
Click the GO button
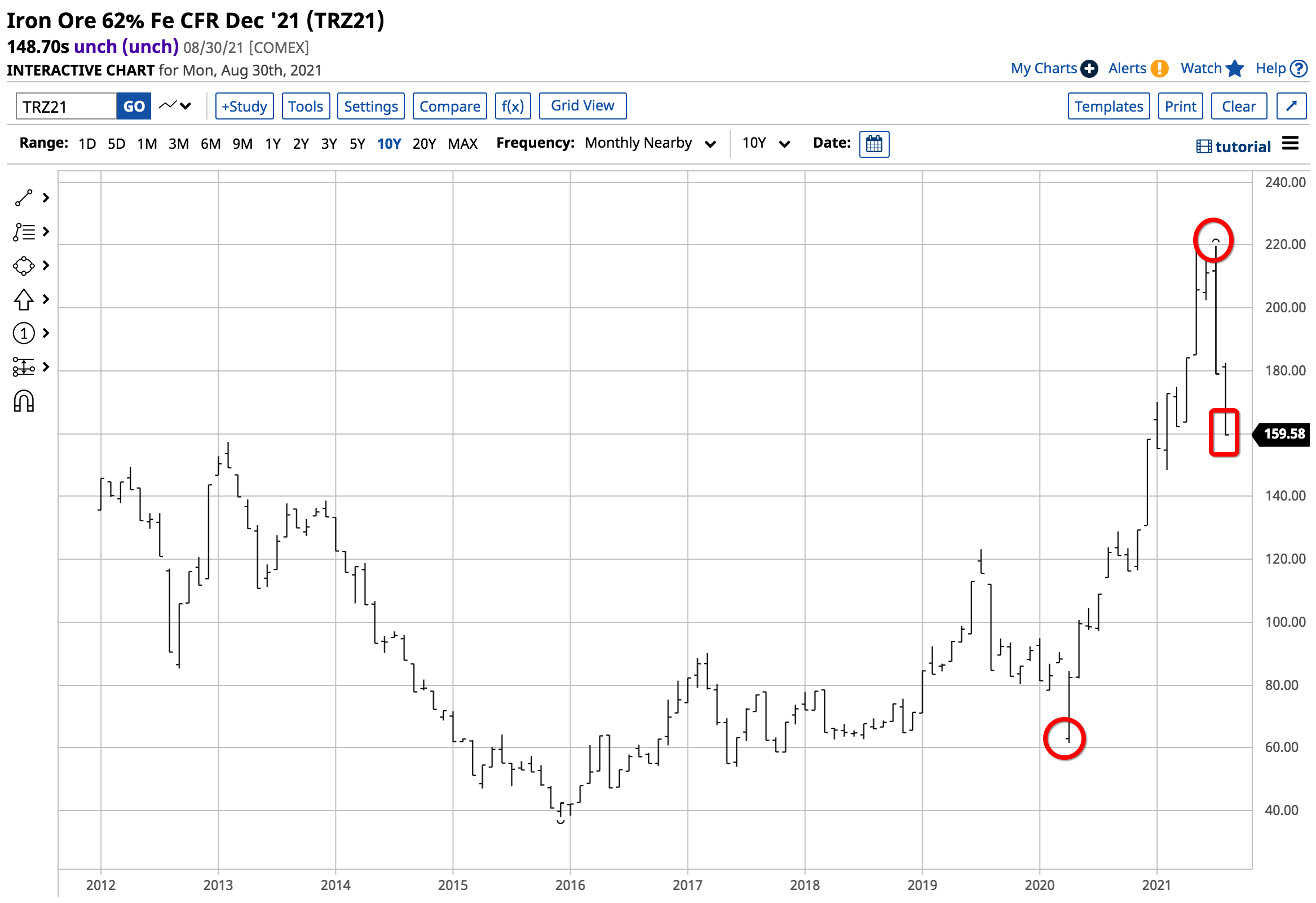[134, 107]
